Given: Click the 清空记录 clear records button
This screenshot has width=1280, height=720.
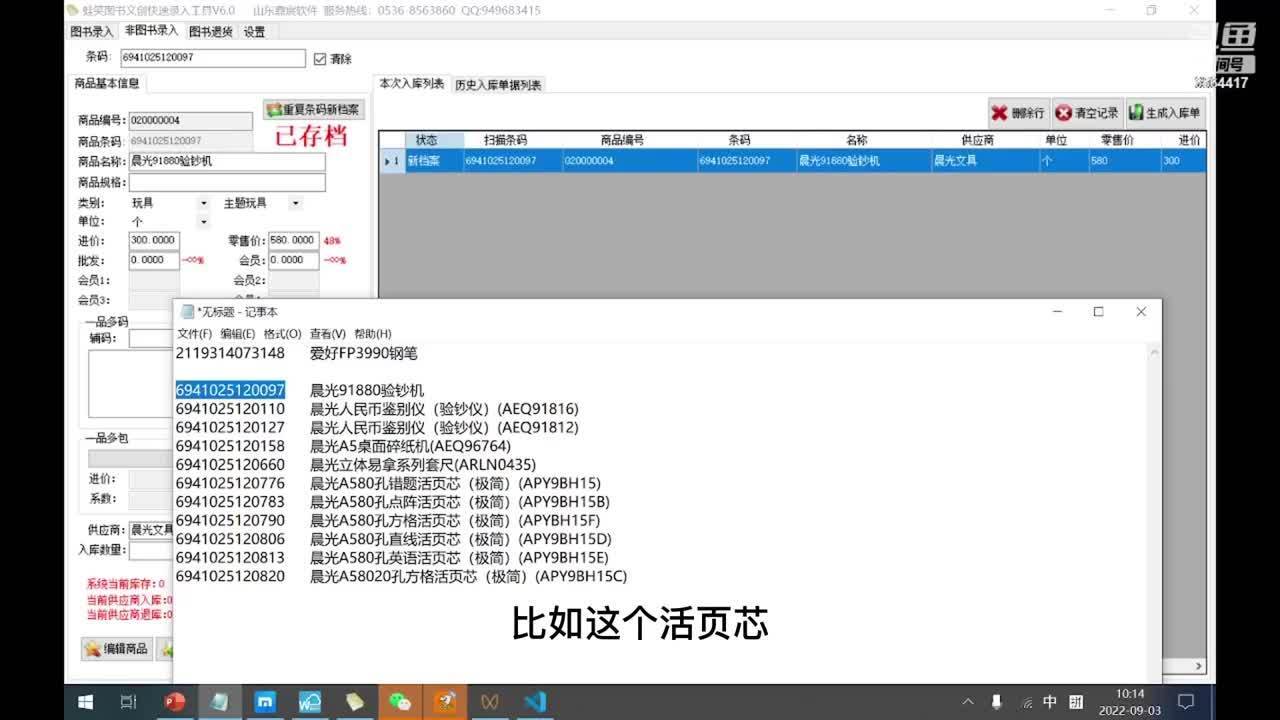Looking at the screenshot, I should click(1087, 113).
